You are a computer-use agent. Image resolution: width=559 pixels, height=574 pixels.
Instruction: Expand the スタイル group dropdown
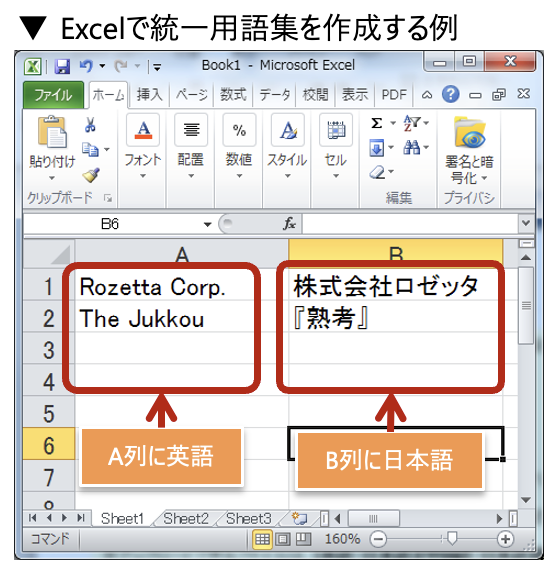click(x=288, y=176)
